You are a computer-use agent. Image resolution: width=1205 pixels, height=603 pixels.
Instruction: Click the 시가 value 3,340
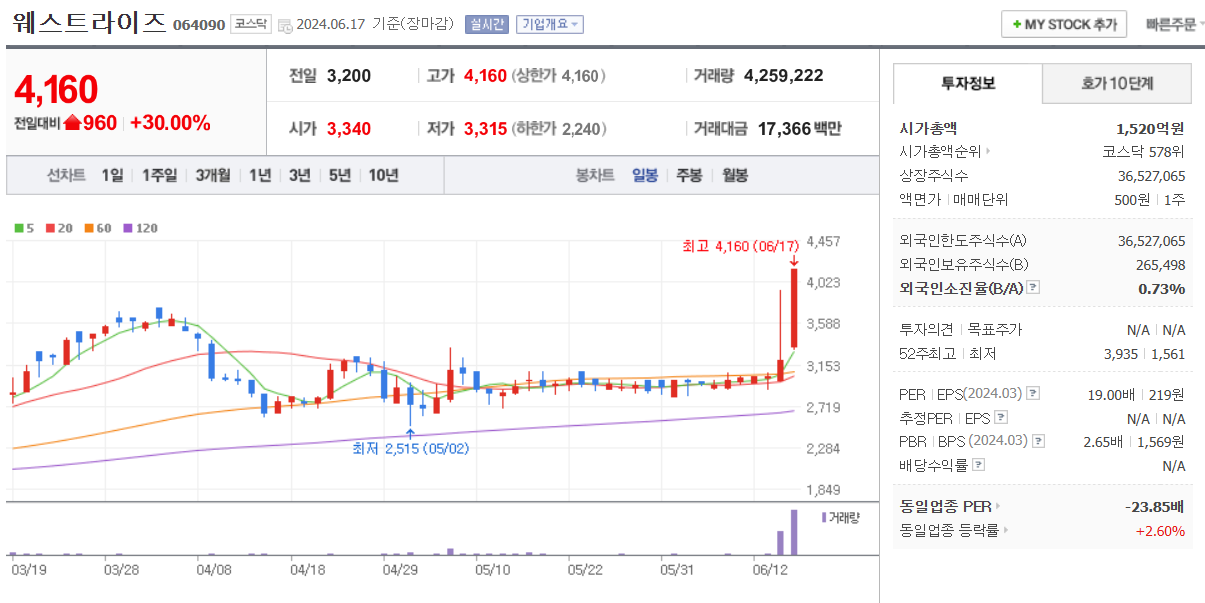coord(349,128)
